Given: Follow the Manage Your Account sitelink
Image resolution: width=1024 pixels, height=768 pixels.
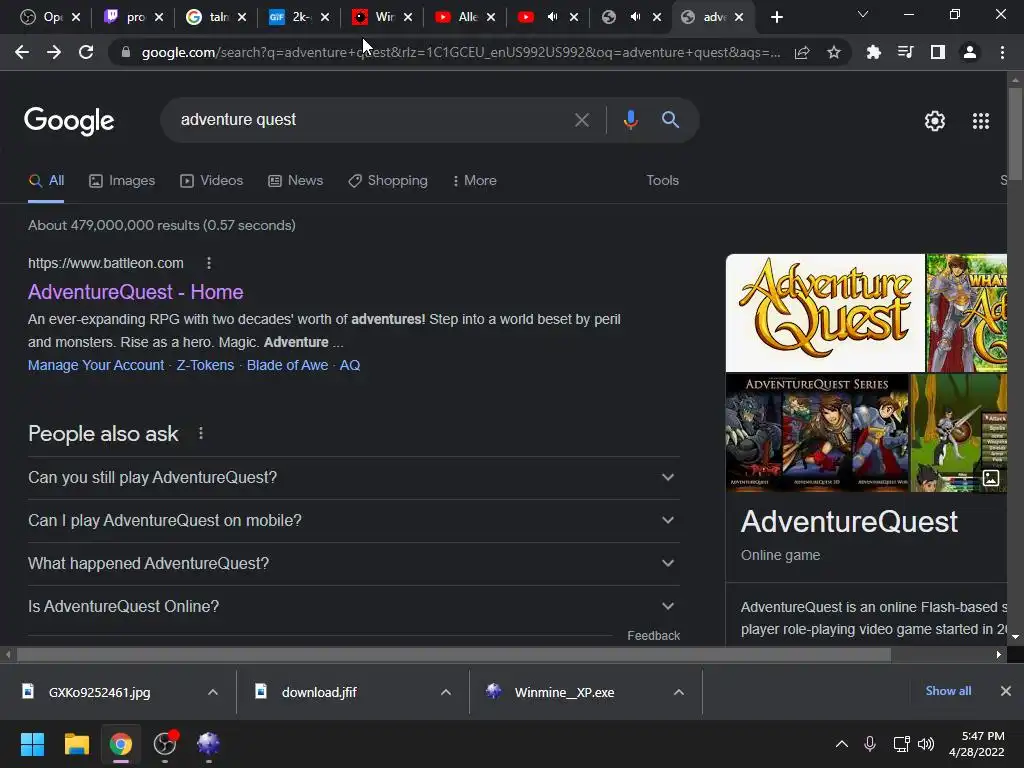Looking at the screenshot, I should [x=96, y=365].
